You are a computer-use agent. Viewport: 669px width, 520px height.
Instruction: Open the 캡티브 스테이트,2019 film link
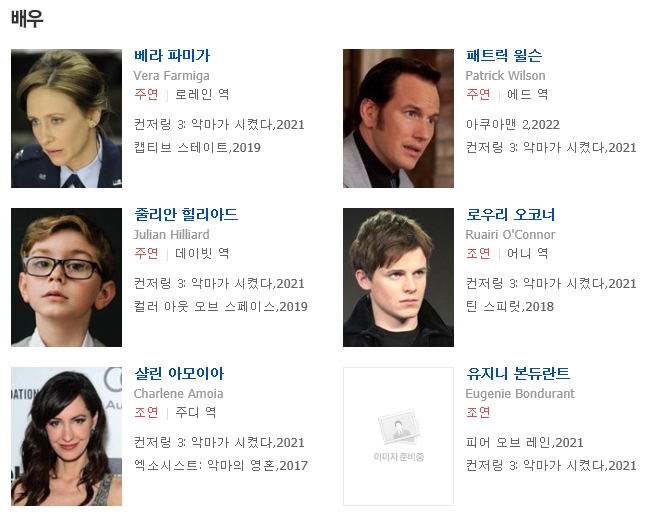(x=197, y=148)
